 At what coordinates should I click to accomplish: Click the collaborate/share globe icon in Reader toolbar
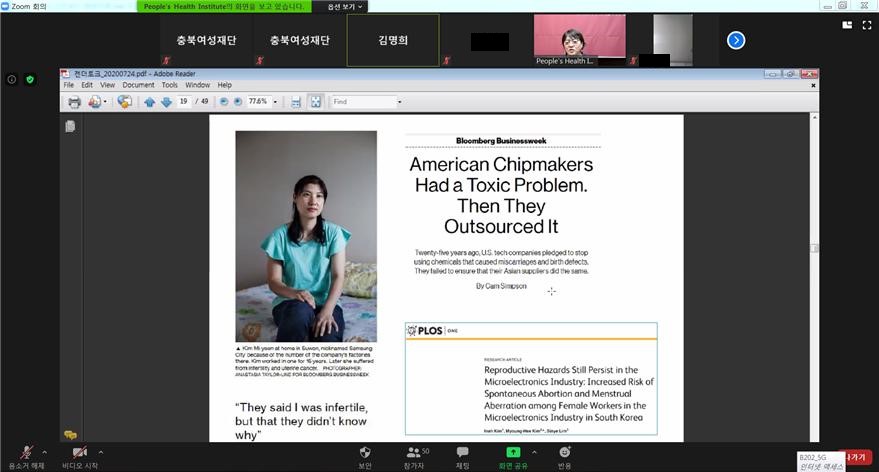pos(124,101)
